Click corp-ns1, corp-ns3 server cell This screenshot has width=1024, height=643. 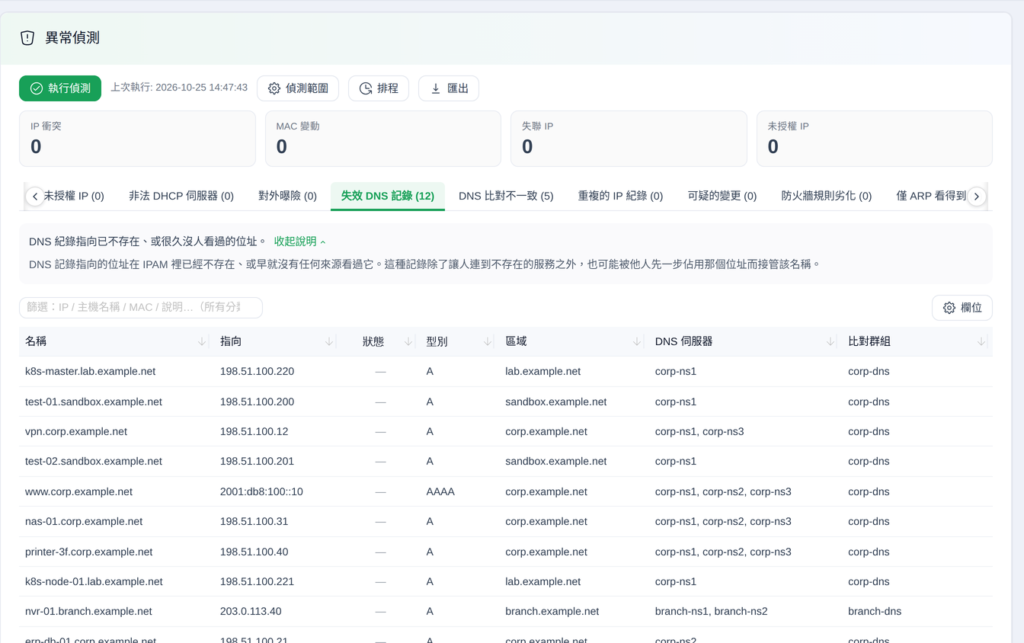pos(699,431)
